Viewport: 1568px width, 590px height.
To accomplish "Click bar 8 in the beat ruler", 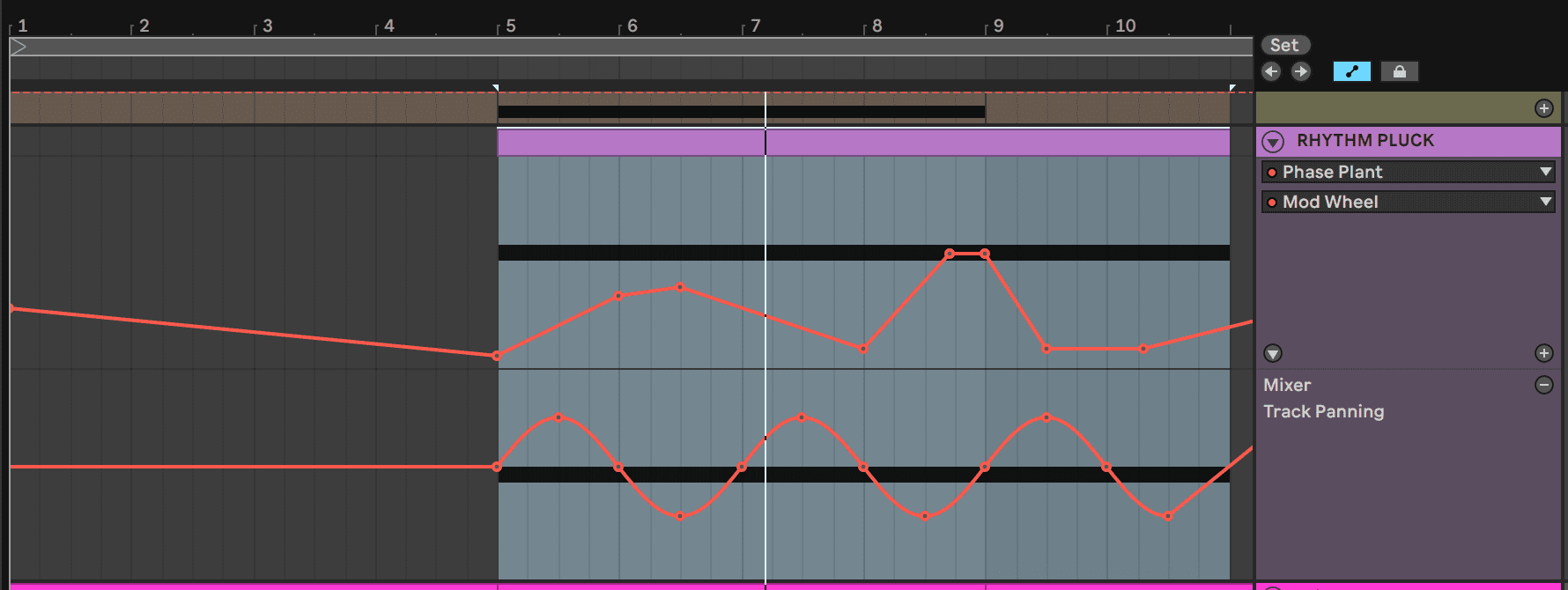I will click(877, 26).
